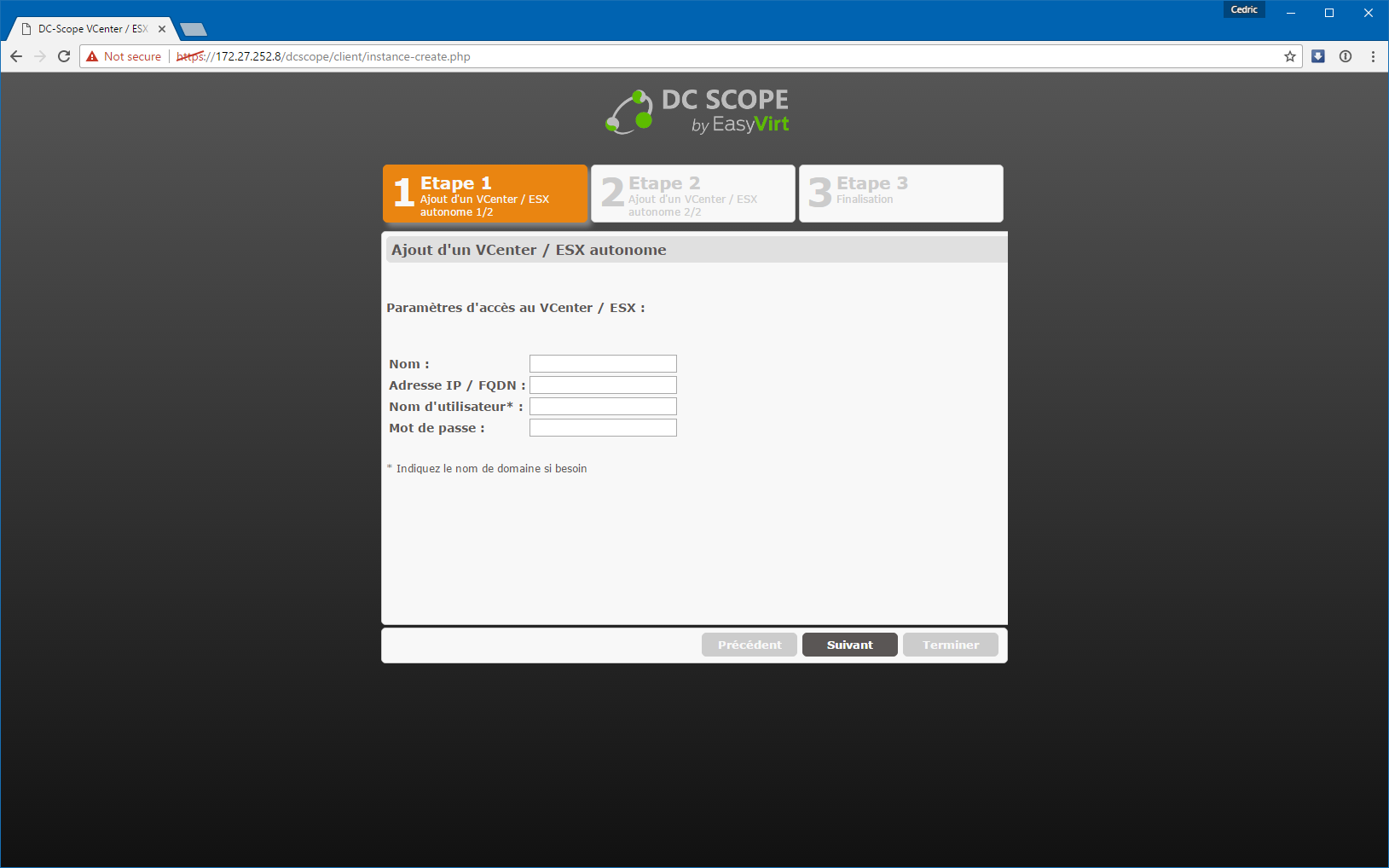The height and width of the screenshot is (868, 1389).
Task: Reload the current page
Action: pos(64,56)
